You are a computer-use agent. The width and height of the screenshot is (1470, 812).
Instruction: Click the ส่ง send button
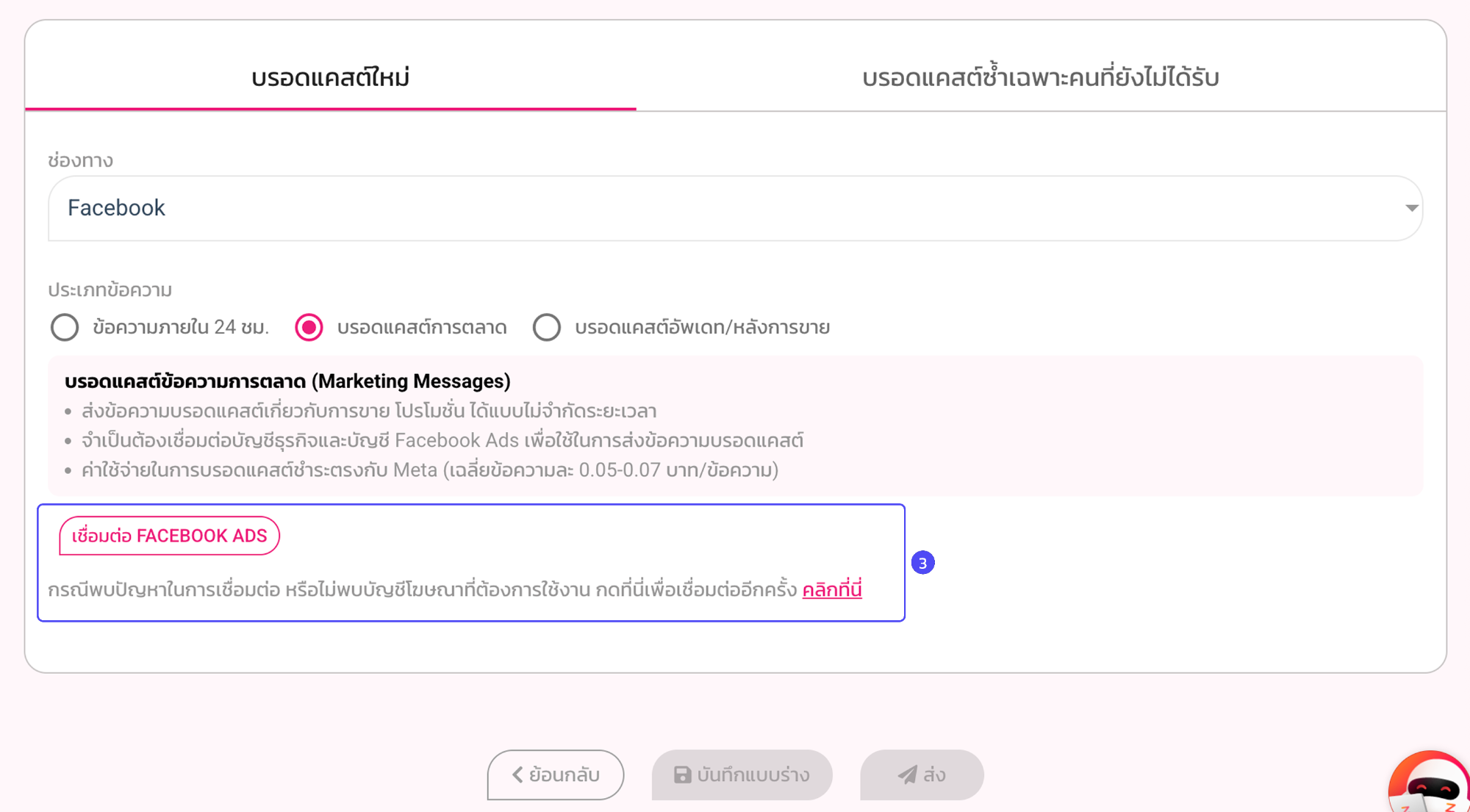pyautogui.click(x=922, y=775)
